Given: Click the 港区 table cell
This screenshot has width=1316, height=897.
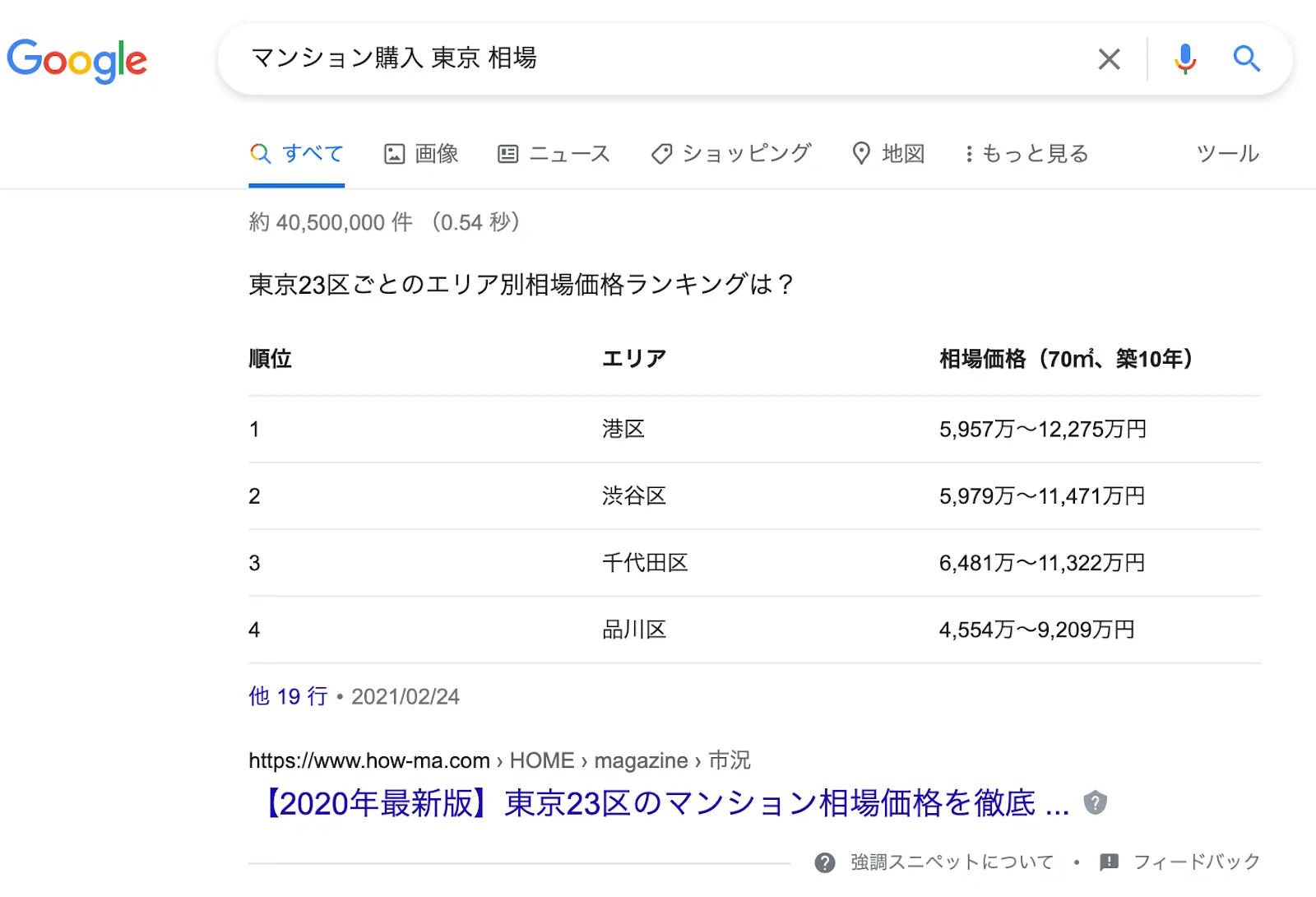Looking at the screenshot, I should [623, 430].
